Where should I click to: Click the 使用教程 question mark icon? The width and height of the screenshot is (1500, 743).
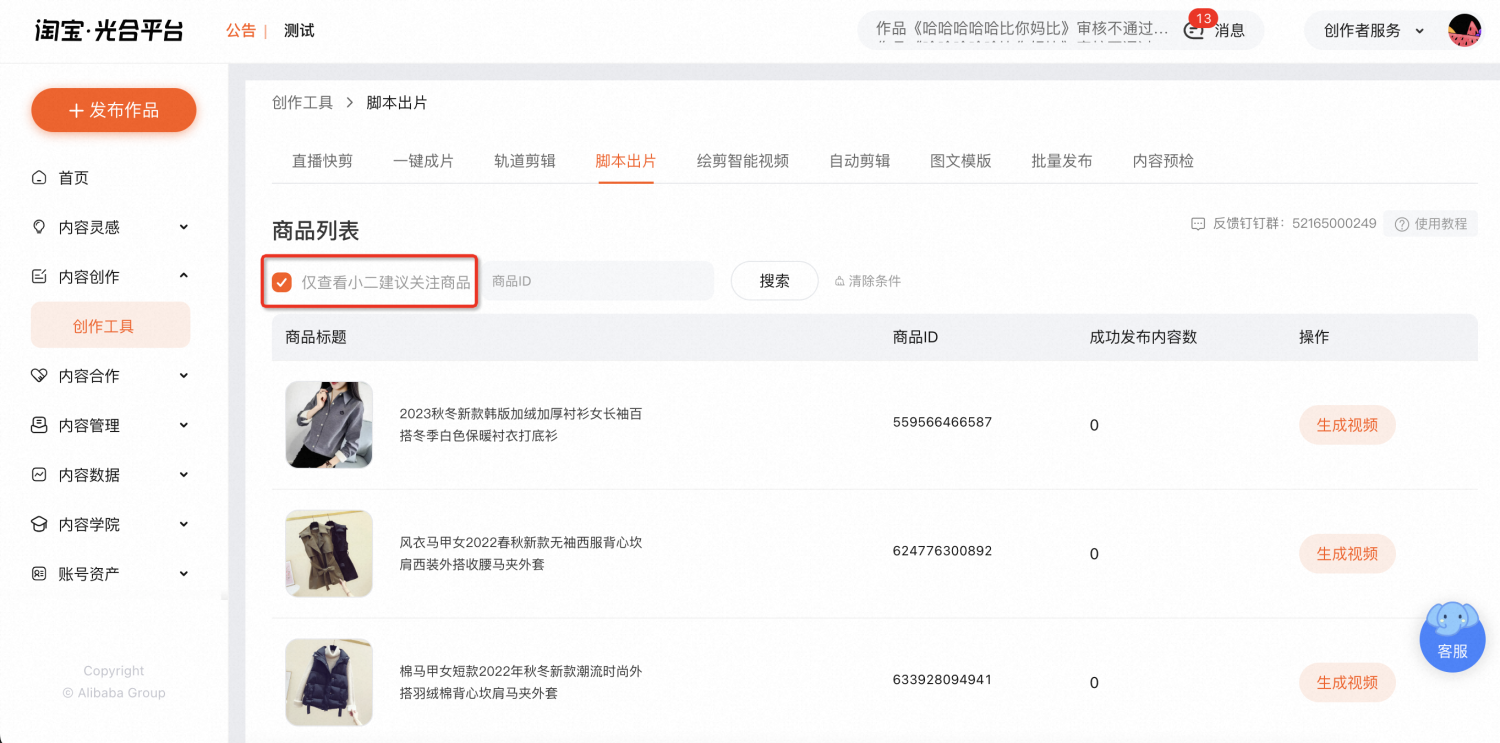click(1402, 224)
